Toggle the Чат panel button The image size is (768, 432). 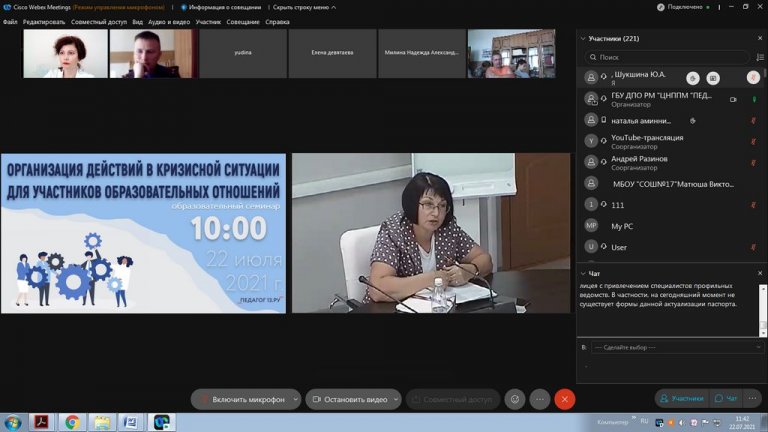point(725,399)
